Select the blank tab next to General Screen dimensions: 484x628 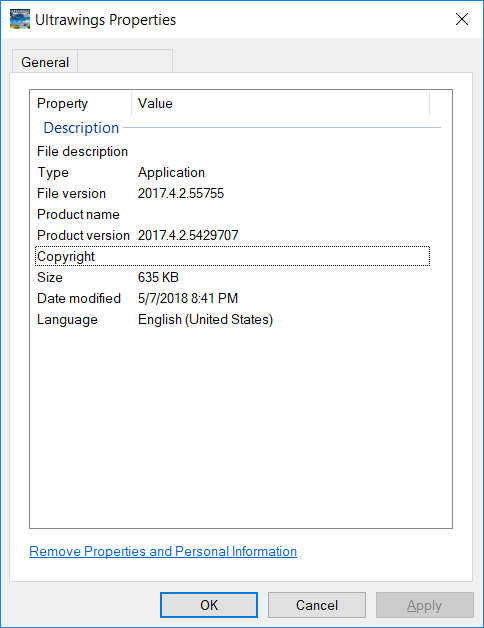[125, 61]
